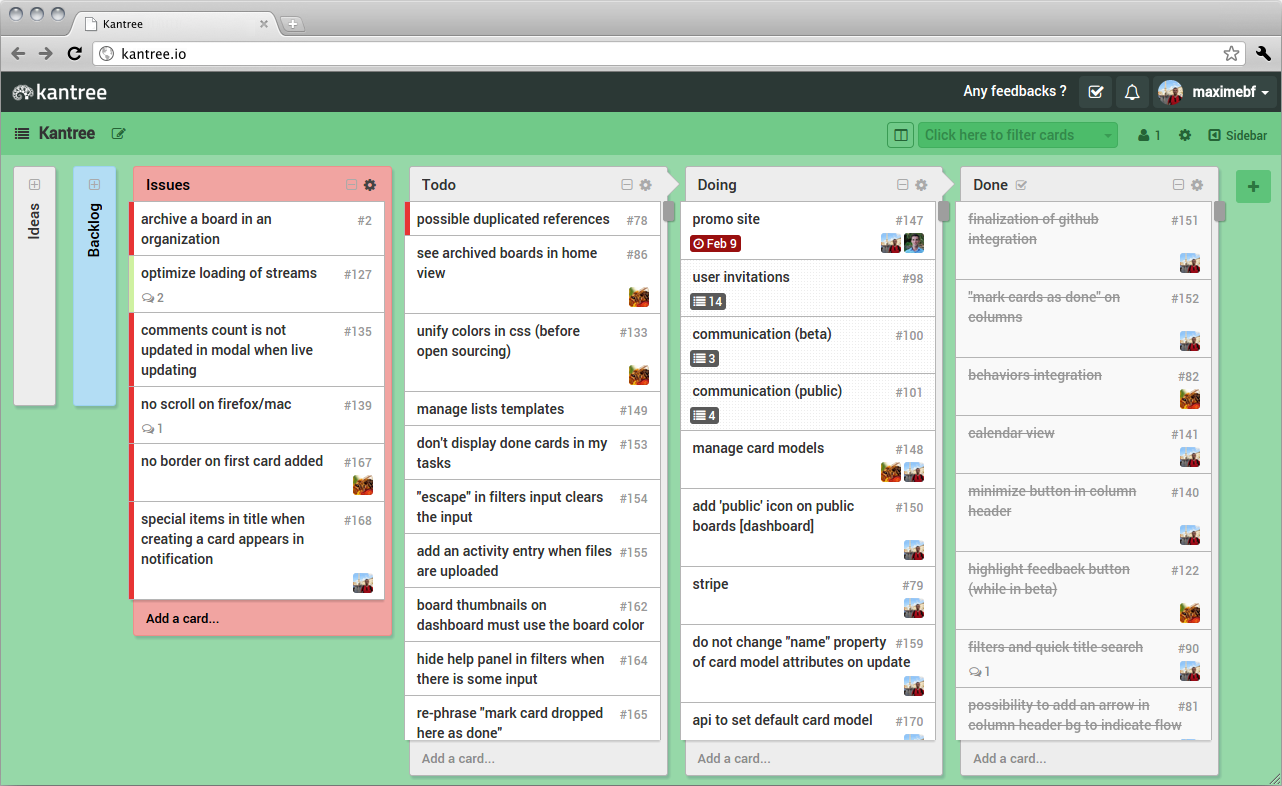Screen dimensions: 1282x786
Task: Click Add a card in Issues column
Action: pos(183,619)
